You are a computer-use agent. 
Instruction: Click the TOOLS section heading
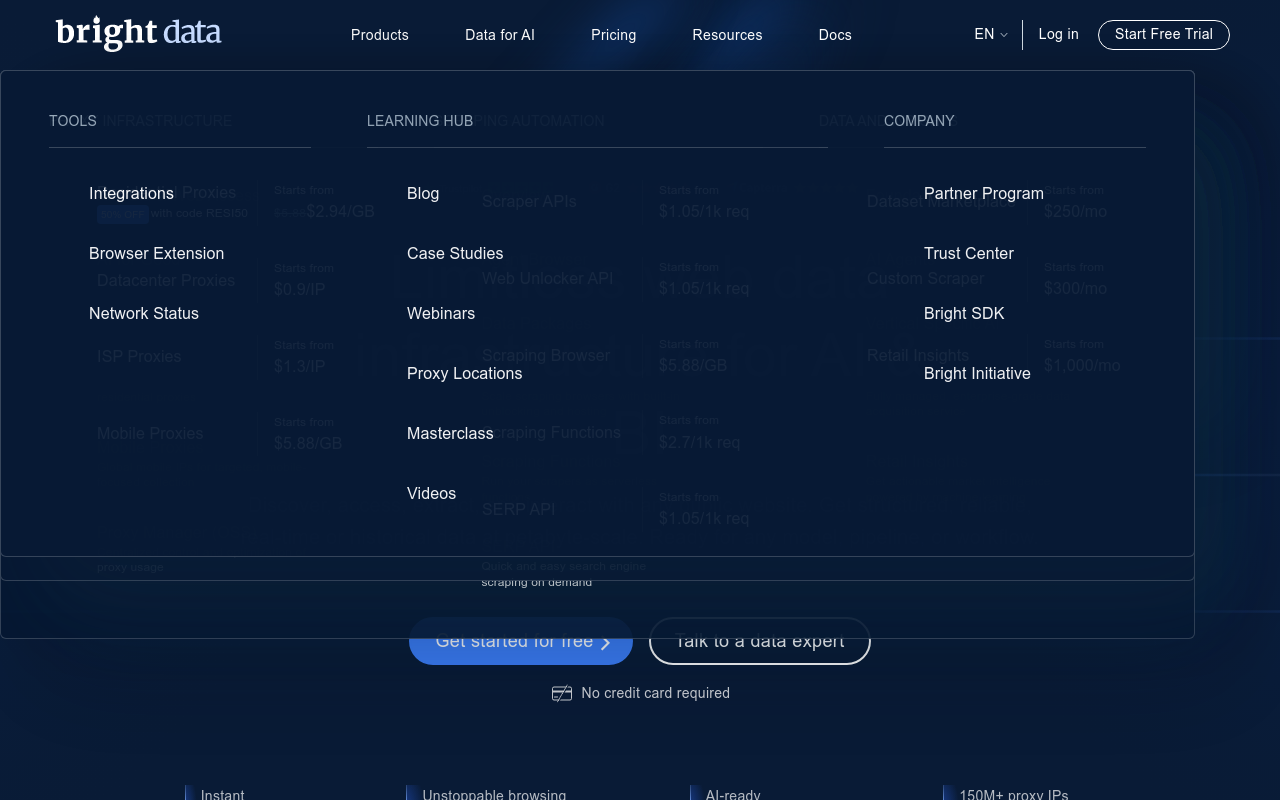coord(73,121)
